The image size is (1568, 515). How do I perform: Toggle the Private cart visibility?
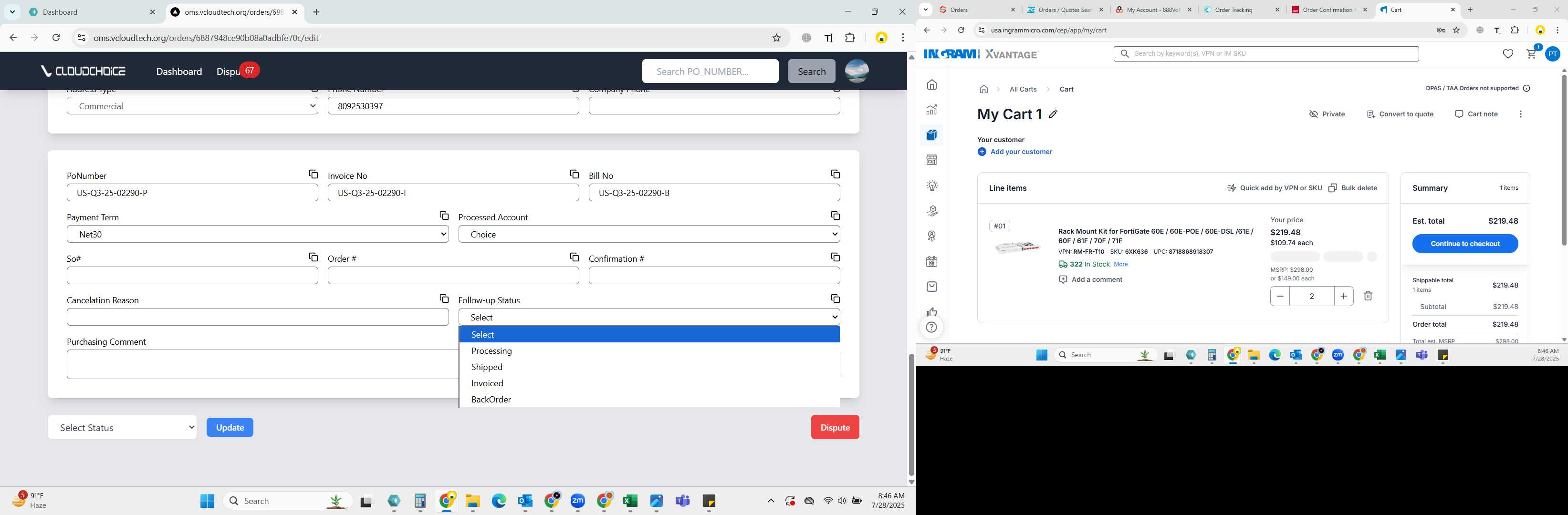tap(1327, 114)
